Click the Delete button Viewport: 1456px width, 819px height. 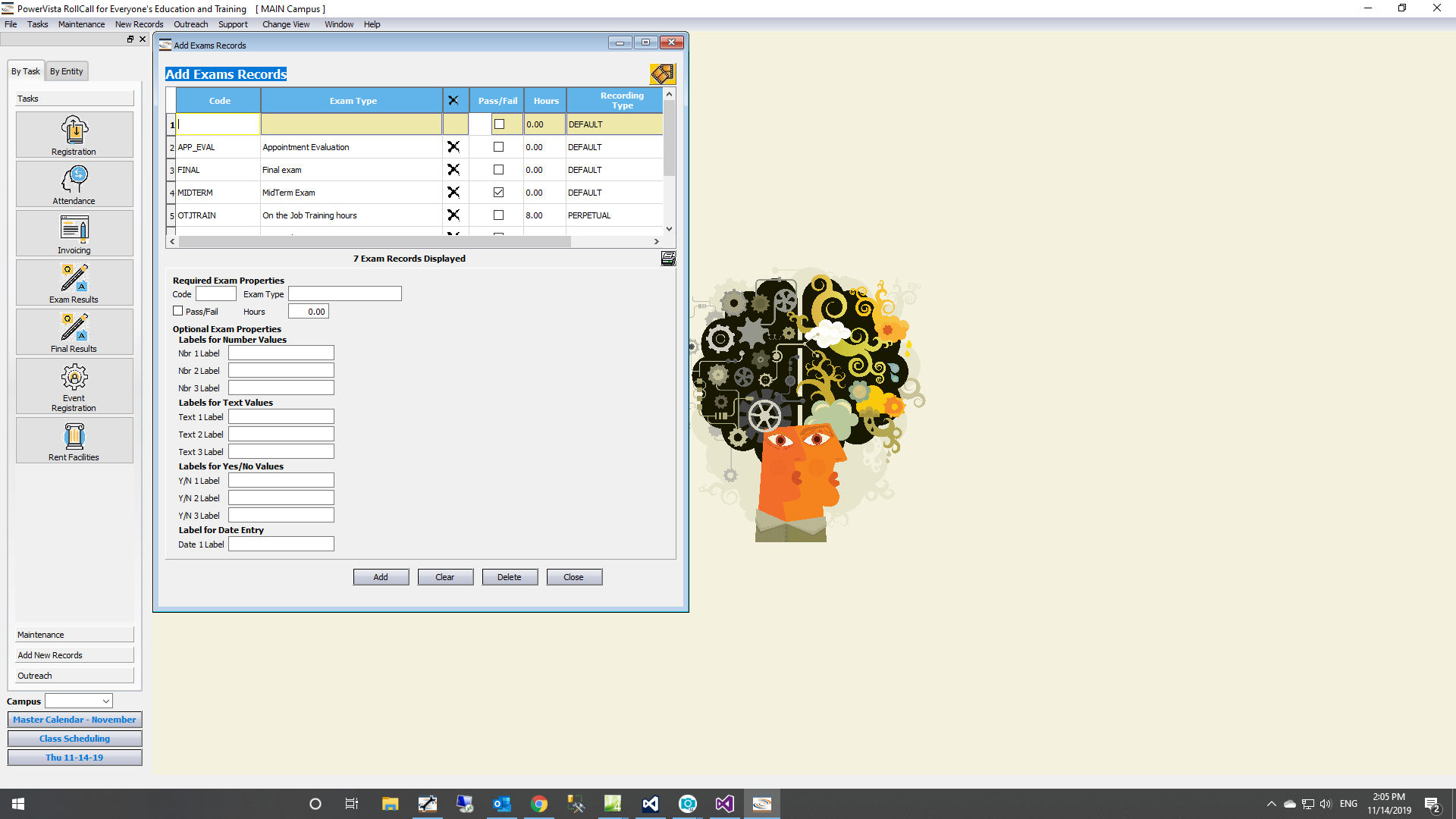pyautogui.click(x=510, y=577)
